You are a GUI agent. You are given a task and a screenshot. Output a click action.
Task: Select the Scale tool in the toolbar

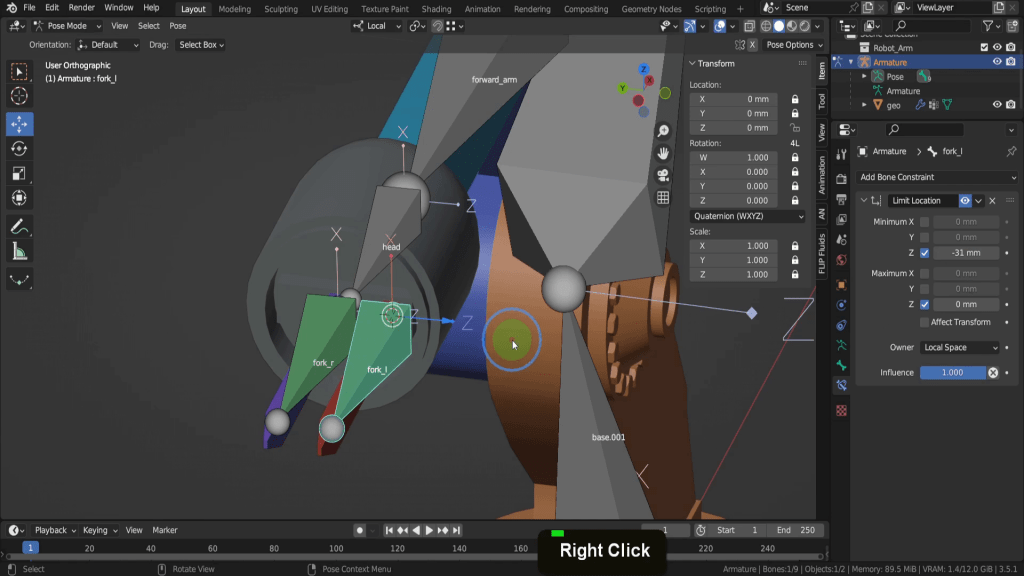[x=19, y=174]
